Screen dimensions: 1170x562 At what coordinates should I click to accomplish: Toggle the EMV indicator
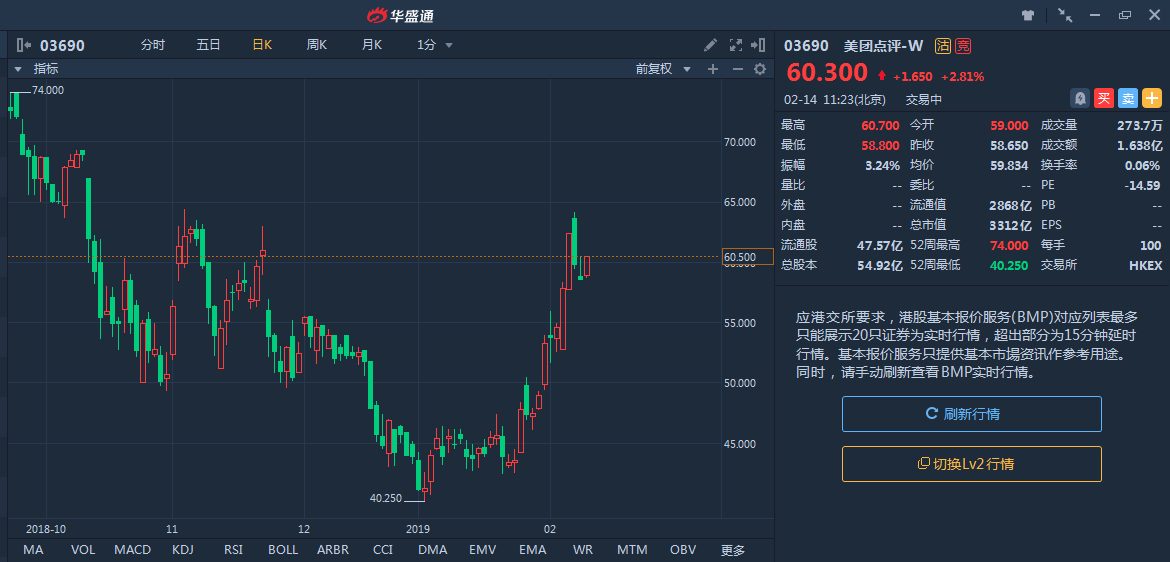point(483,550)
